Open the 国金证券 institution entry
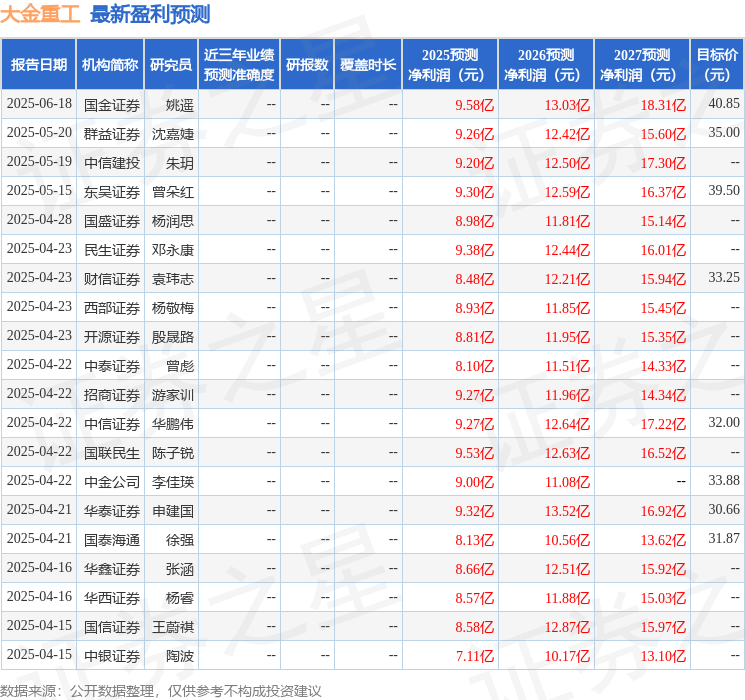The height and width of the screenshot is (700, 745). (x=111, y=104)
